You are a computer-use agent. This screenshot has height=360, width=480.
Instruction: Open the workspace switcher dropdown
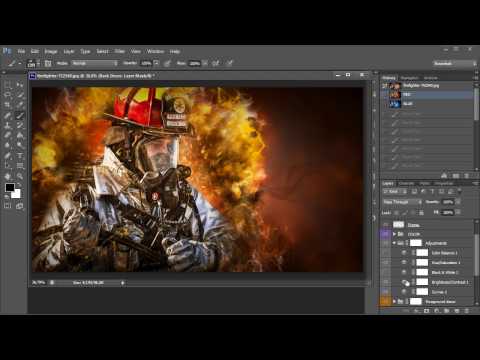pyautogui.click(x=455, y=63)
